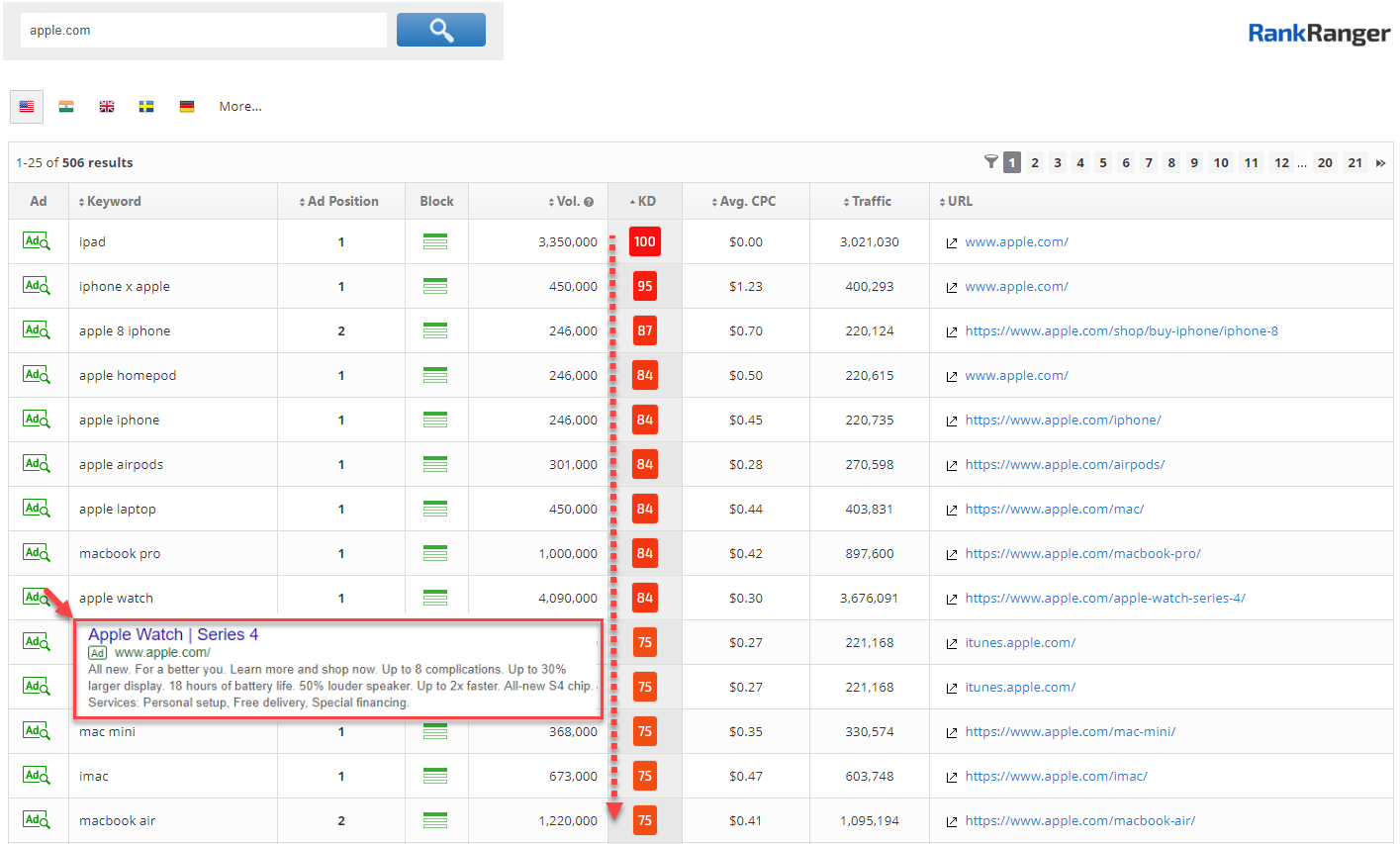Sort table by Keyword column
Viewport: 1400px width, 844px height.
point(114,201)
